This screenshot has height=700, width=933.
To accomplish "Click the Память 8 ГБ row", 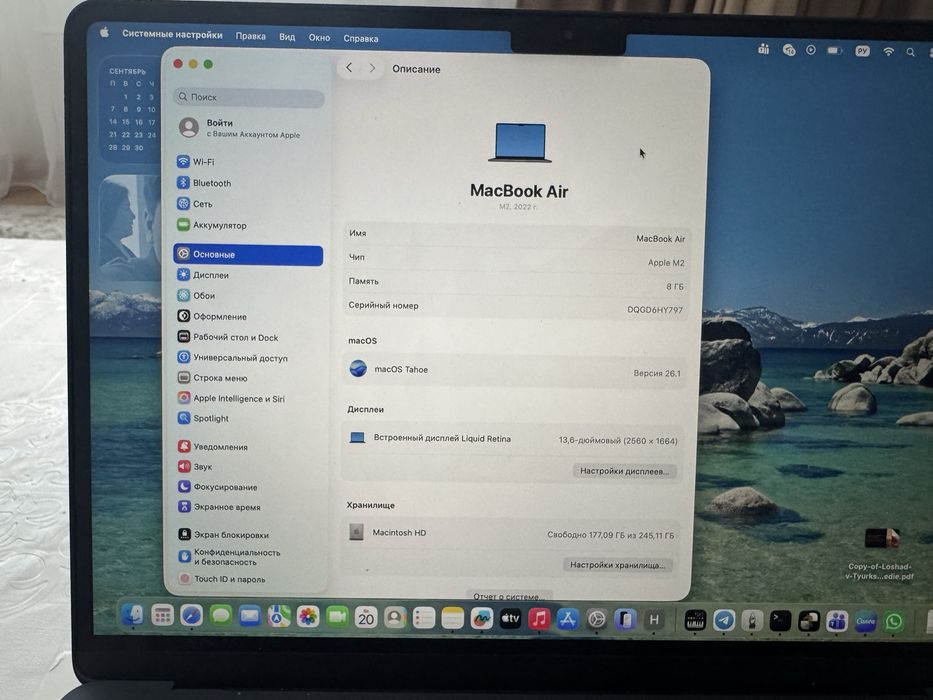I will click(x=516, y=283).
